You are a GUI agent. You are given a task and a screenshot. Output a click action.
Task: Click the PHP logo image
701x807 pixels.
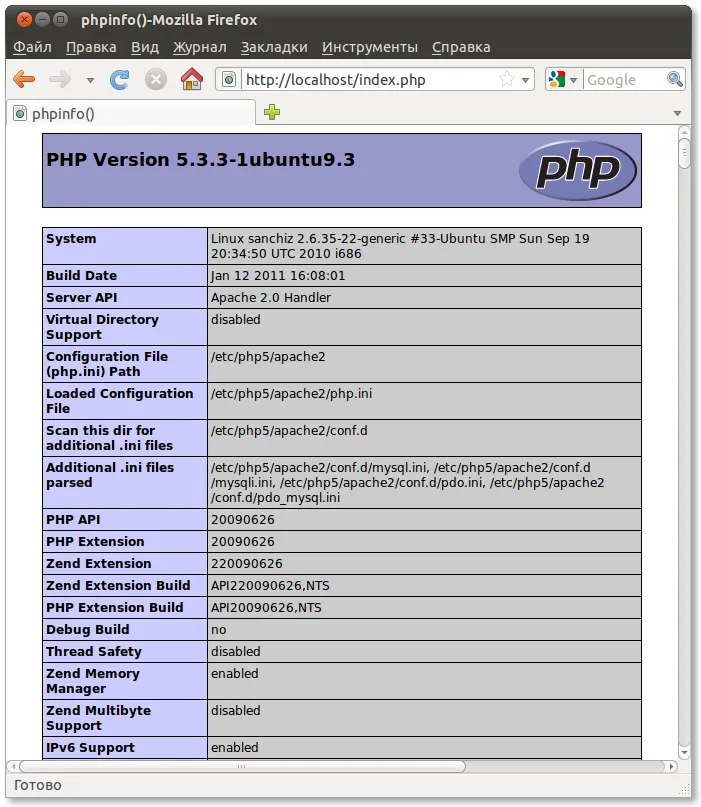click(x=577, y=170)
